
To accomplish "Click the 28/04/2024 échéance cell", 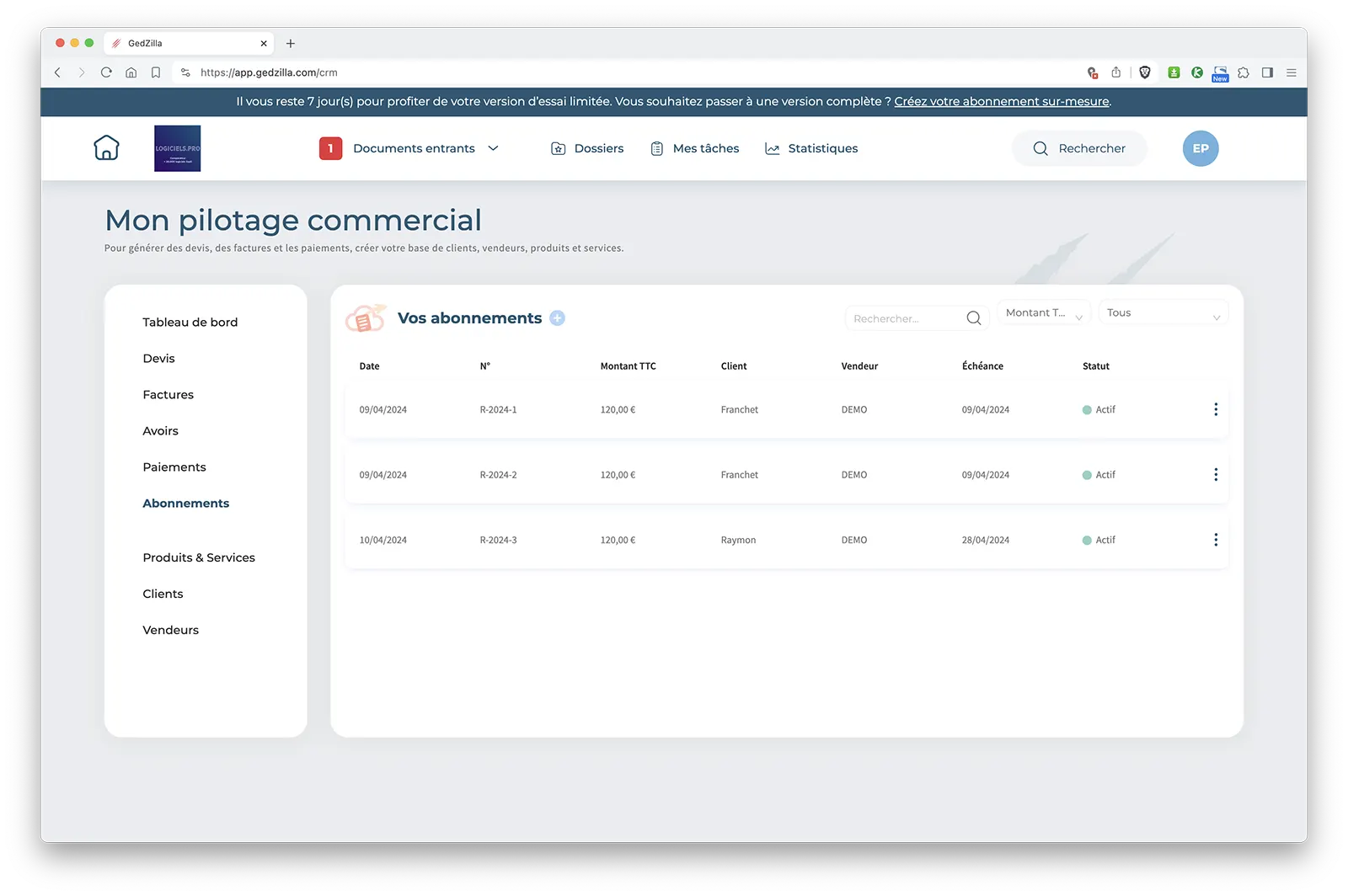I will [986, 541].
